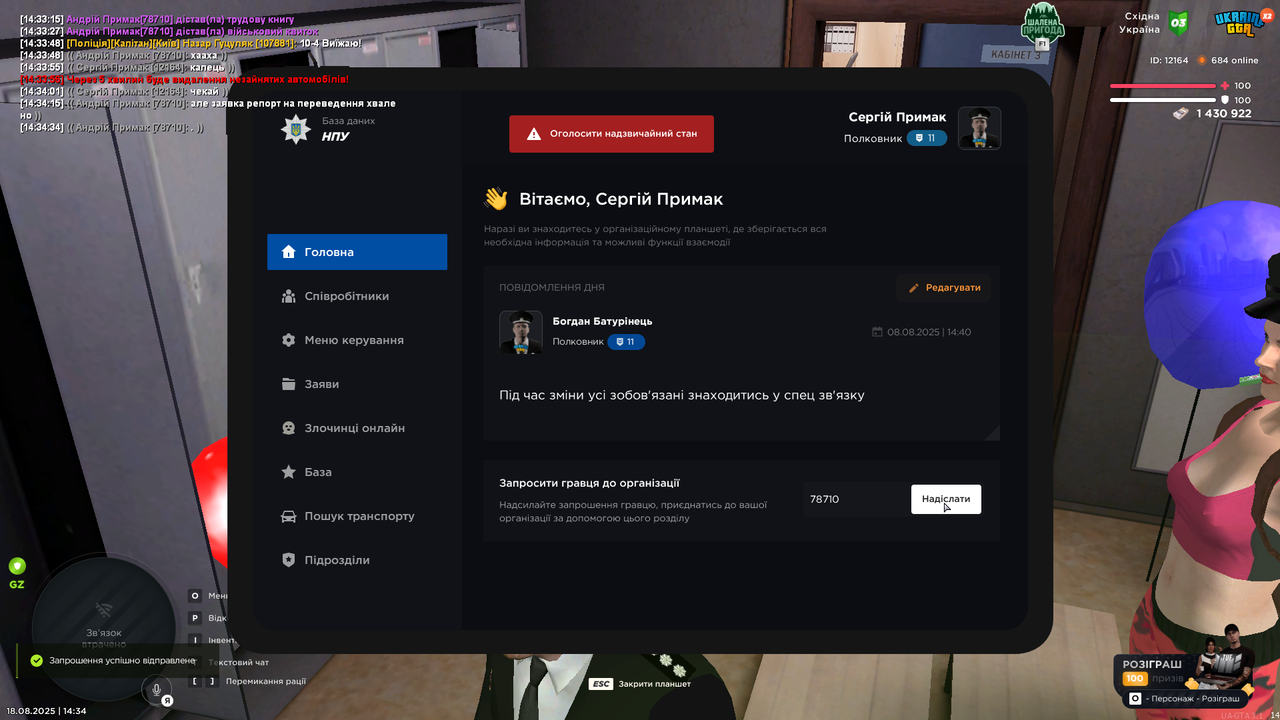Click Сергій Примак's avatar thumbnail
Viewport: 1280px width, 720px height.
point(980,128)
